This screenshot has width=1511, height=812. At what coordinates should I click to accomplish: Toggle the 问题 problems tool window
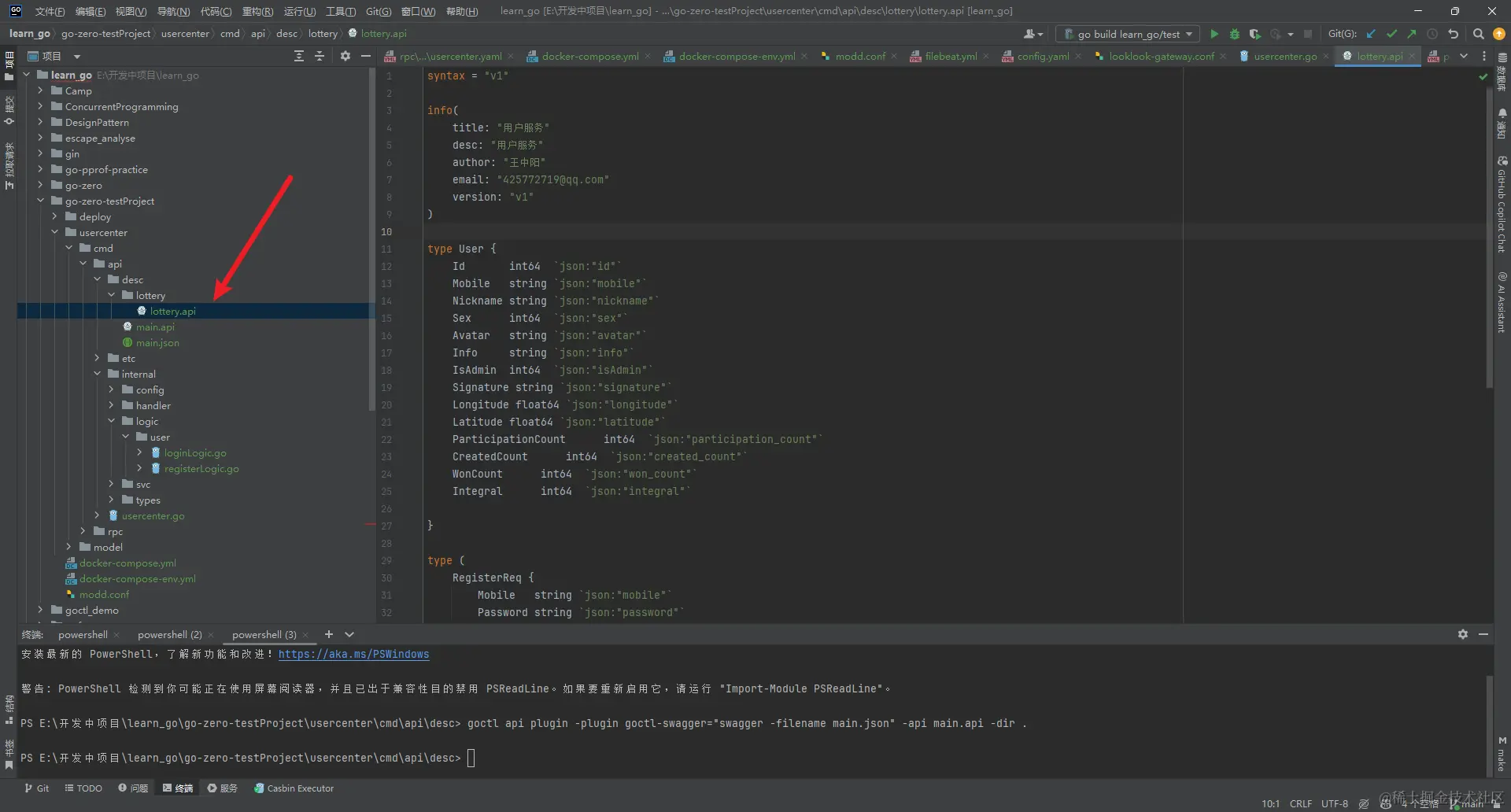tap(133, 788)
